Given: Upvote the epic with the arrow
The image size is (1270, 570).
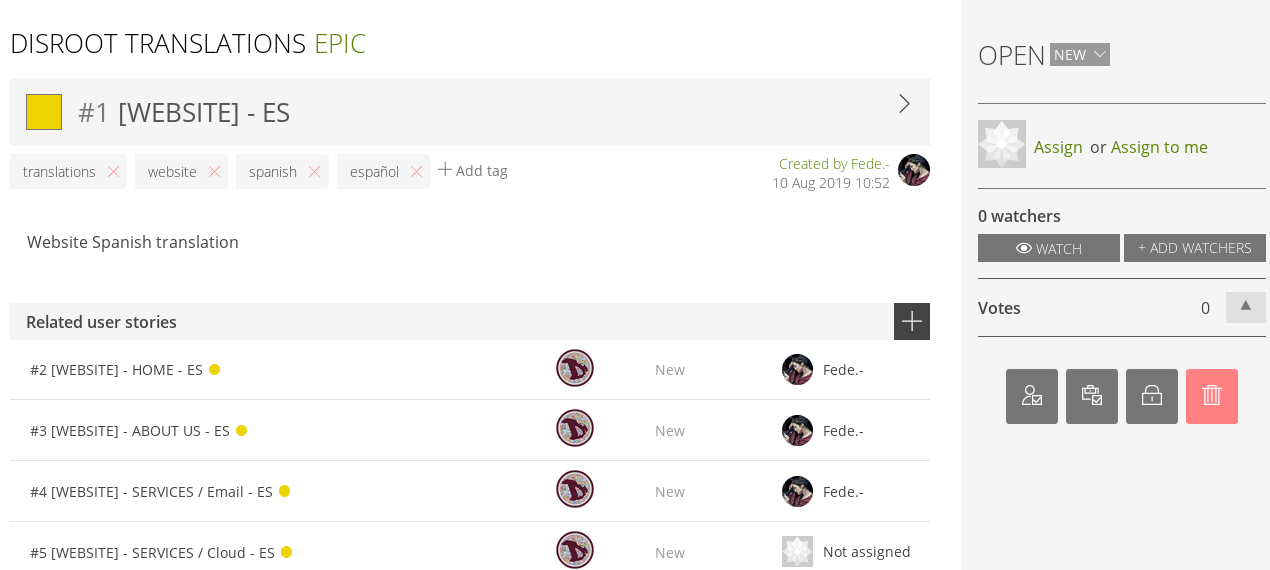Looking at the screenshot, I should (1245, 307).
